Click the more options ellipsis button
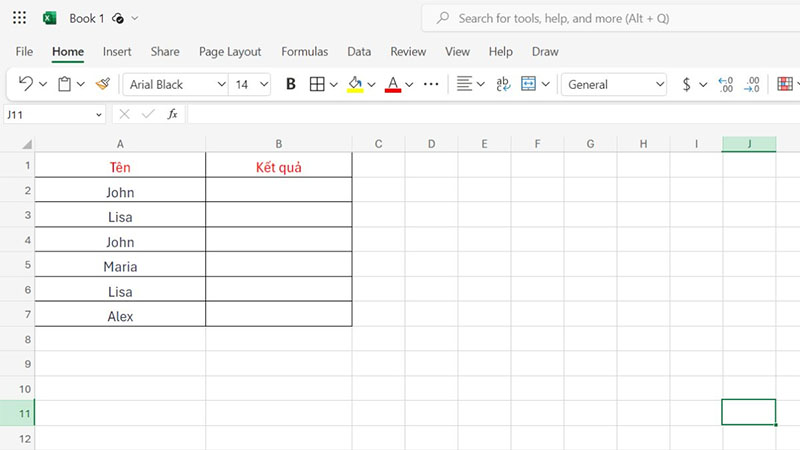The image size is (800, 450). pyautogui.click(x=431, y=85)
